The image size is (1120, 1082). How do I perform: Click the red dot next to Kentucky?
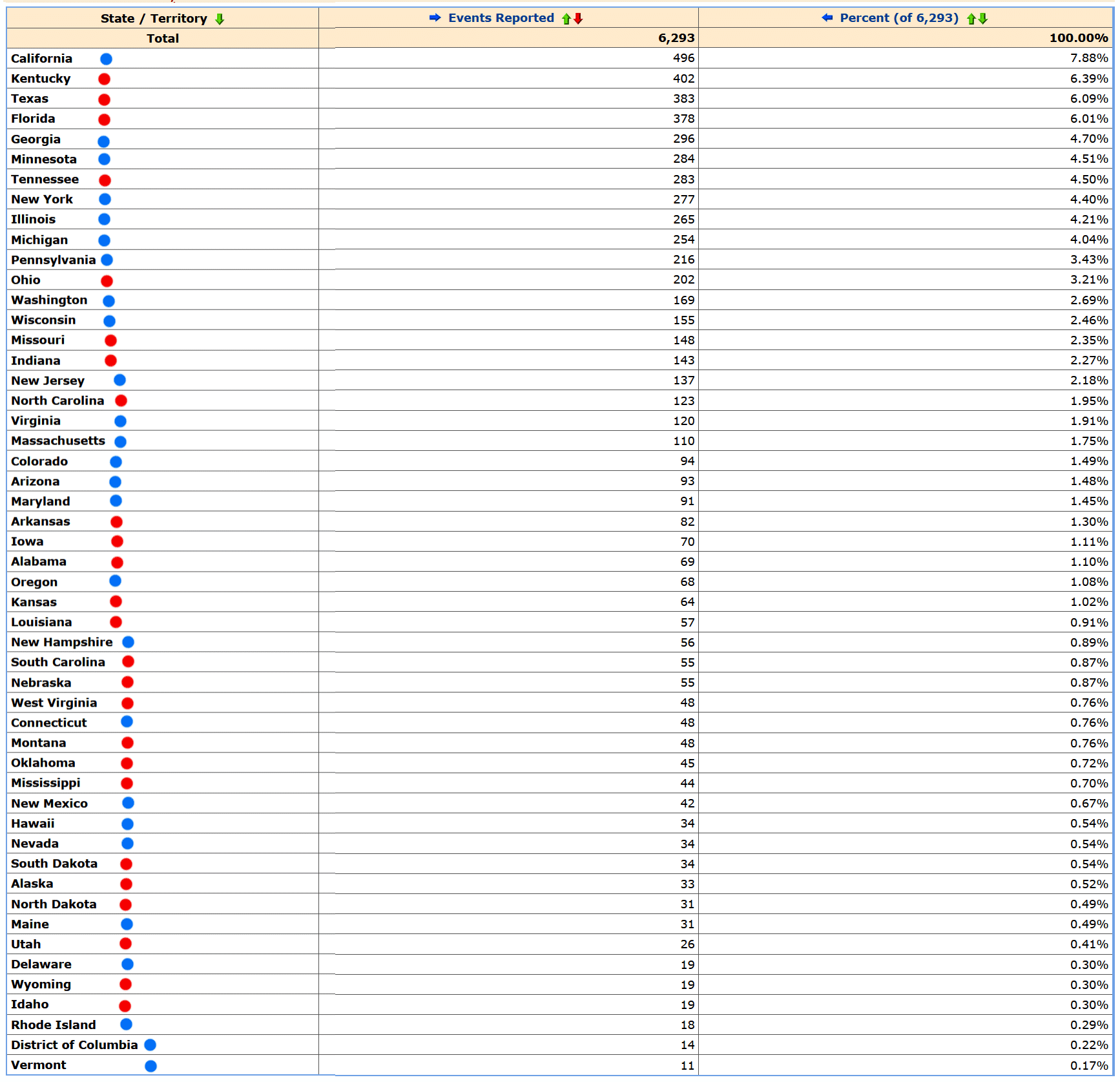tap(105, 79)
